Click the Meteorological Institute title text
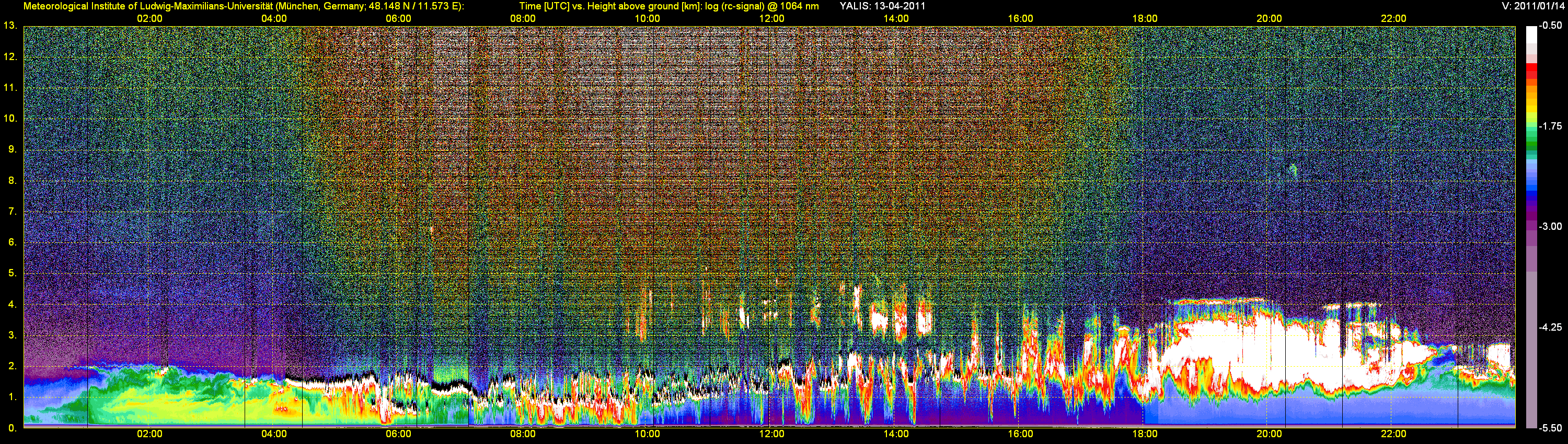 pyautogui.click(x=244, y=6)
